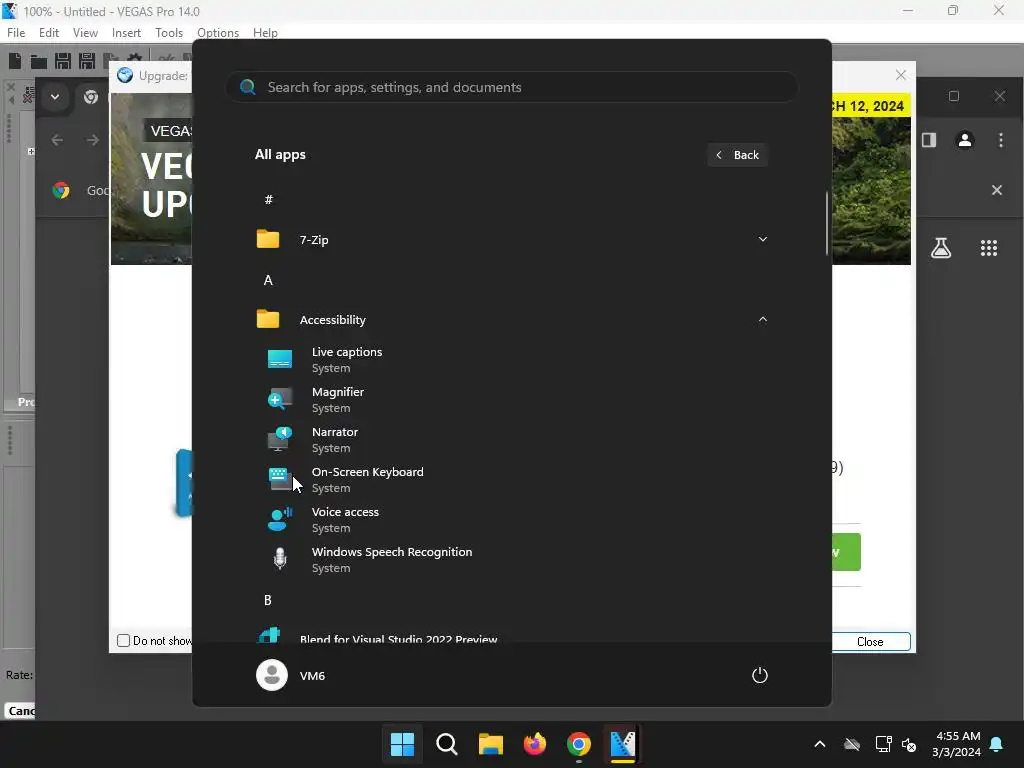Image resolution: width=1024 pixels, height=768 pixels.
Task: Open the Options menu in VEGAS Pro
Action: pos(218,33)
